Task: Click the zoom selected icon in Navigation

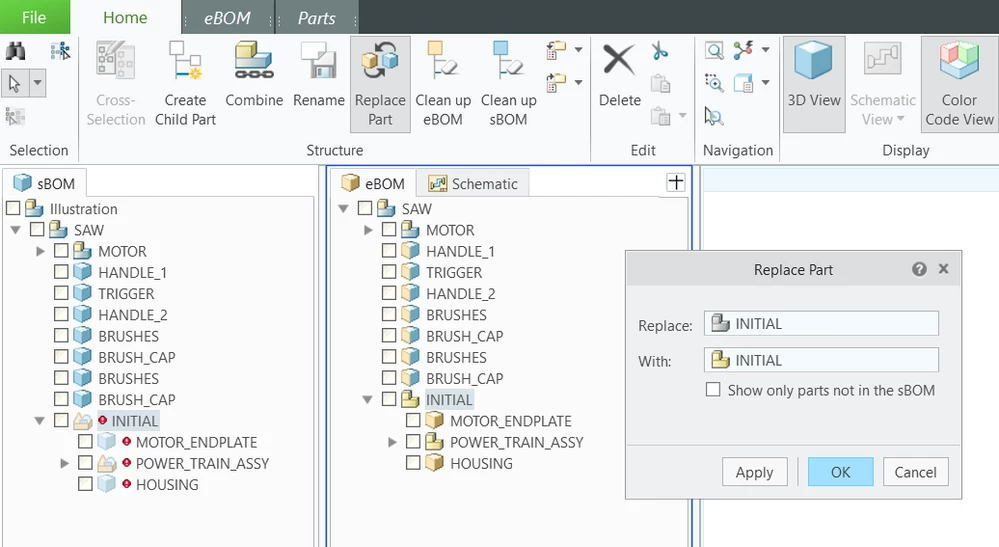Action: click(714, 83)
